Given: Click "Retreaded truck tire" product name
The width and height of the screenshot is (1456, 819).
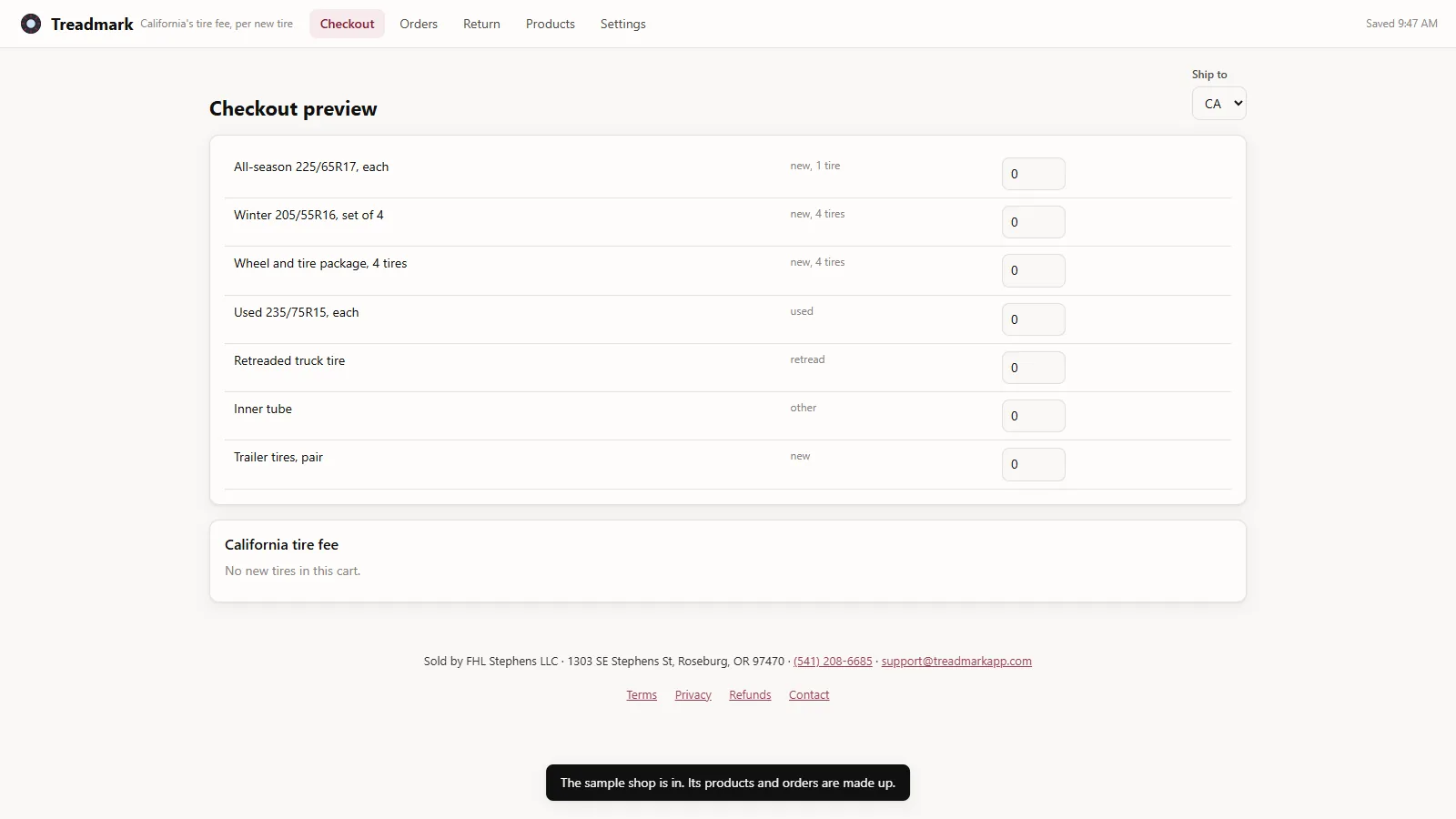Looking at the screenshot, I should tap(289, 360).
